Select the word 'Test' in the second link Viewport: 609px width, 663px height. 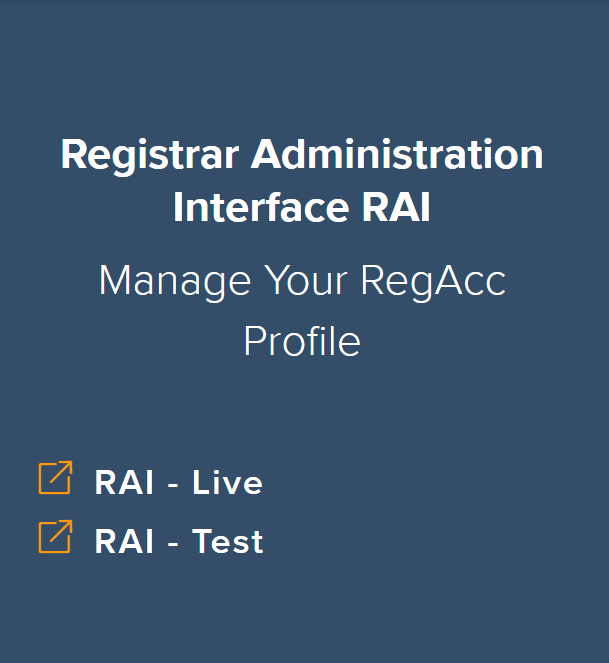coord(228,541)
